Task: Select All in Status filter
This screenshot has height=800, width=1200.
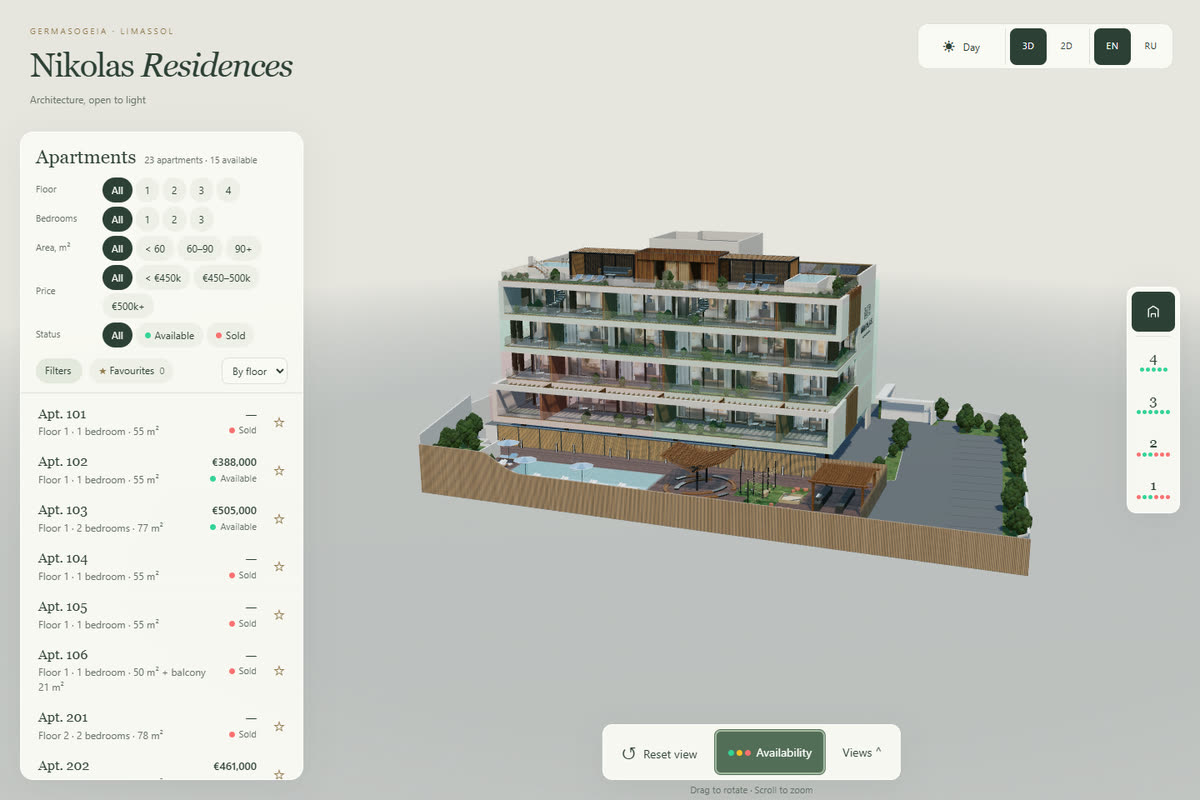Action: point(117,336)
